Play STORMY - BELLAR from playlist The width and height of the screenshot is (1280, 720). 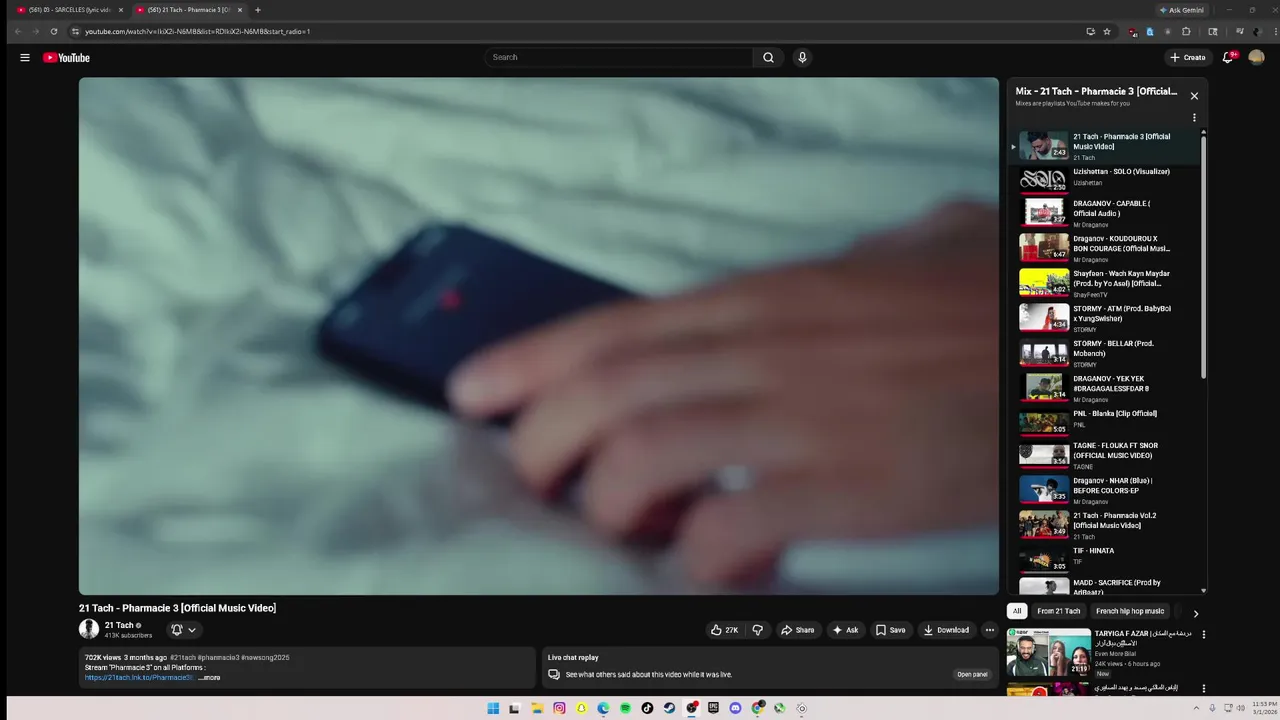[x=1105, y=353]
